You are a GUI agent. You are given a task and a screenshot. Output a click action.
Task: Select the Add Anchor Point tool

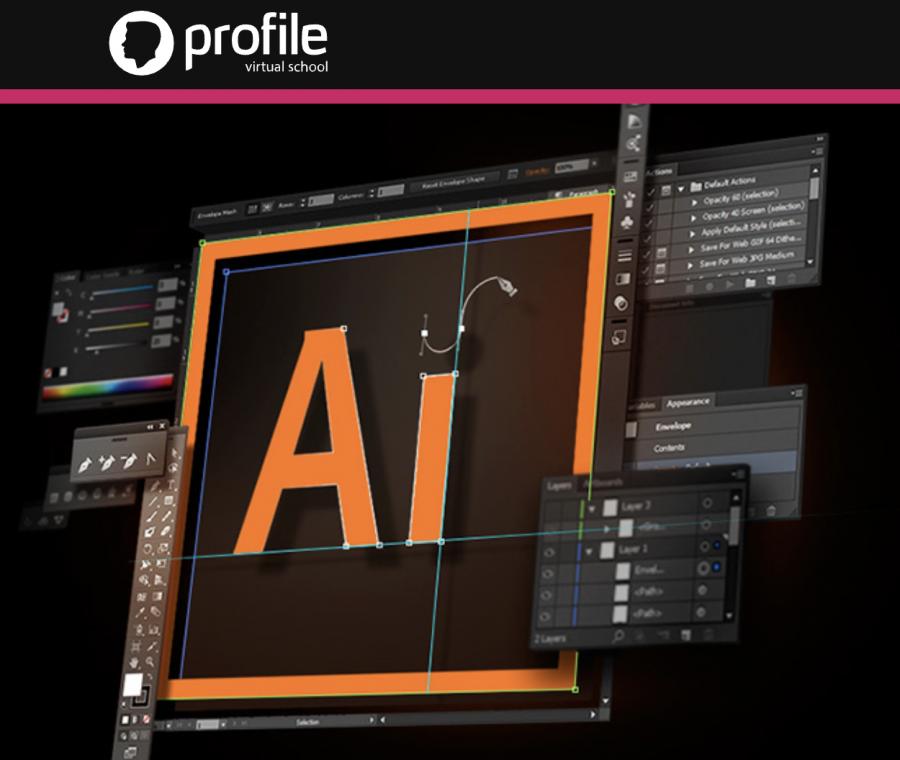108,462
